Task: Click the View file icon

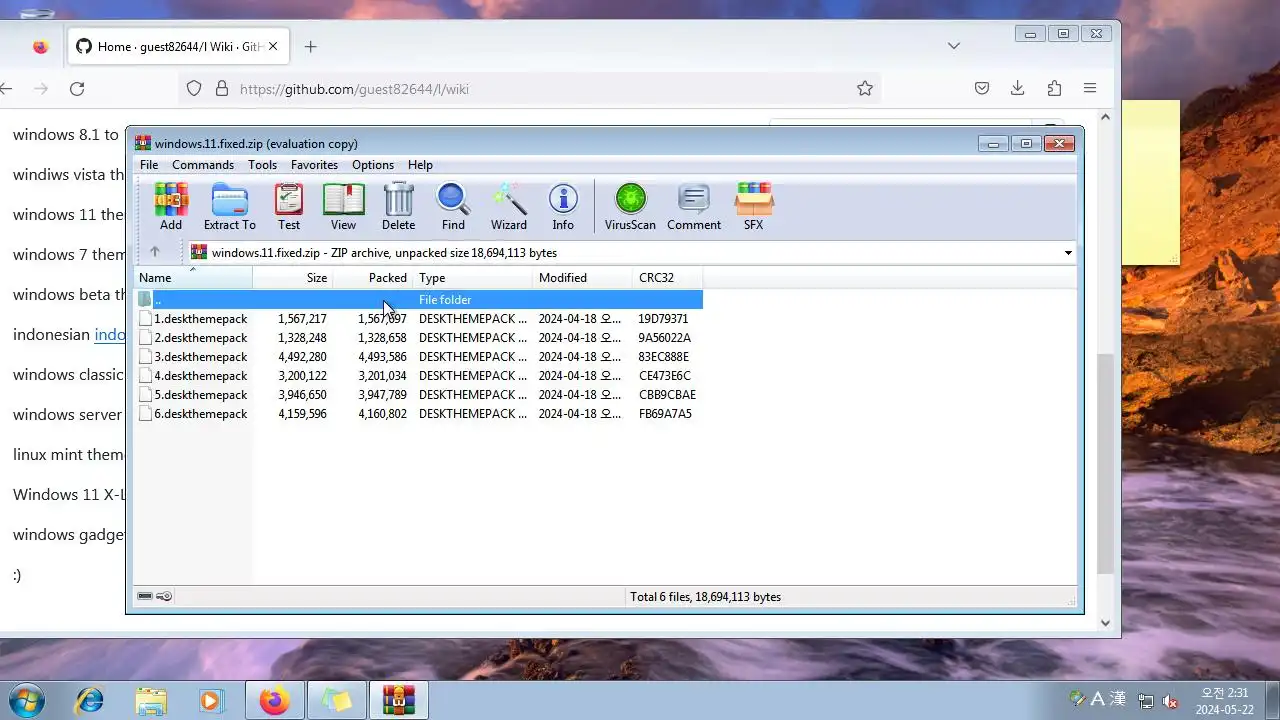Action: (x=343, y=207)
